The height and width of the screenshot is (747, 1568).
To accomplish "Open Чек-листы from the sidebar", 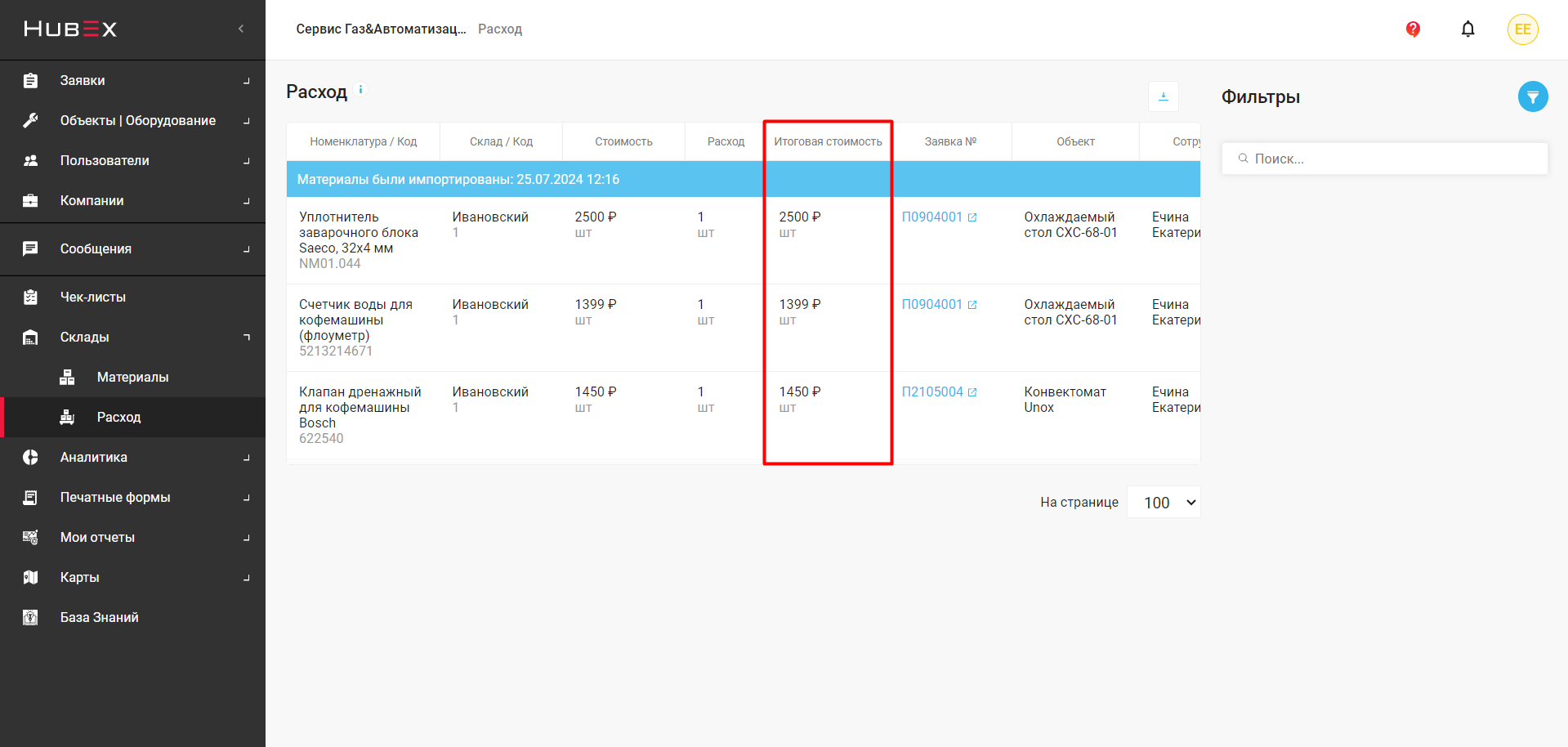I will [92, 297].
